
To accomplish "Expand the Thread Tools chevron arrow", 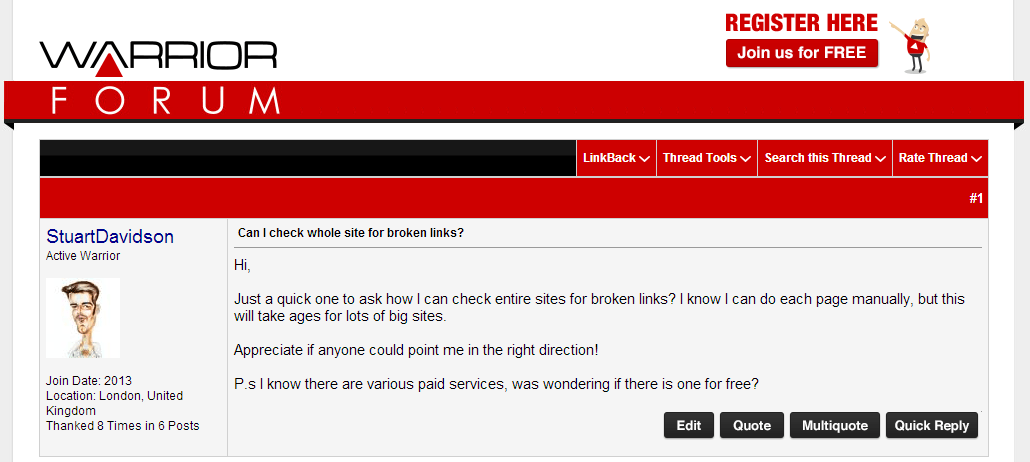I will pos(746,159).
